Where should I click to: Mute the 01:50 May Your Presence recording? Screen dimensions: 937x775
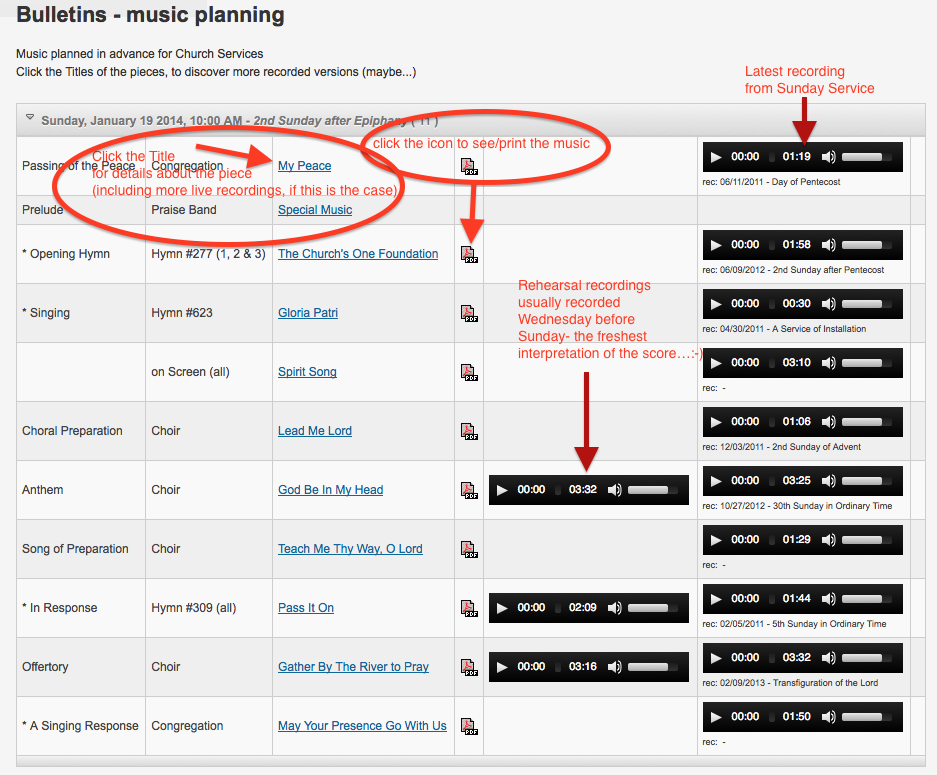pyautogui.click(x=829, y=716)
